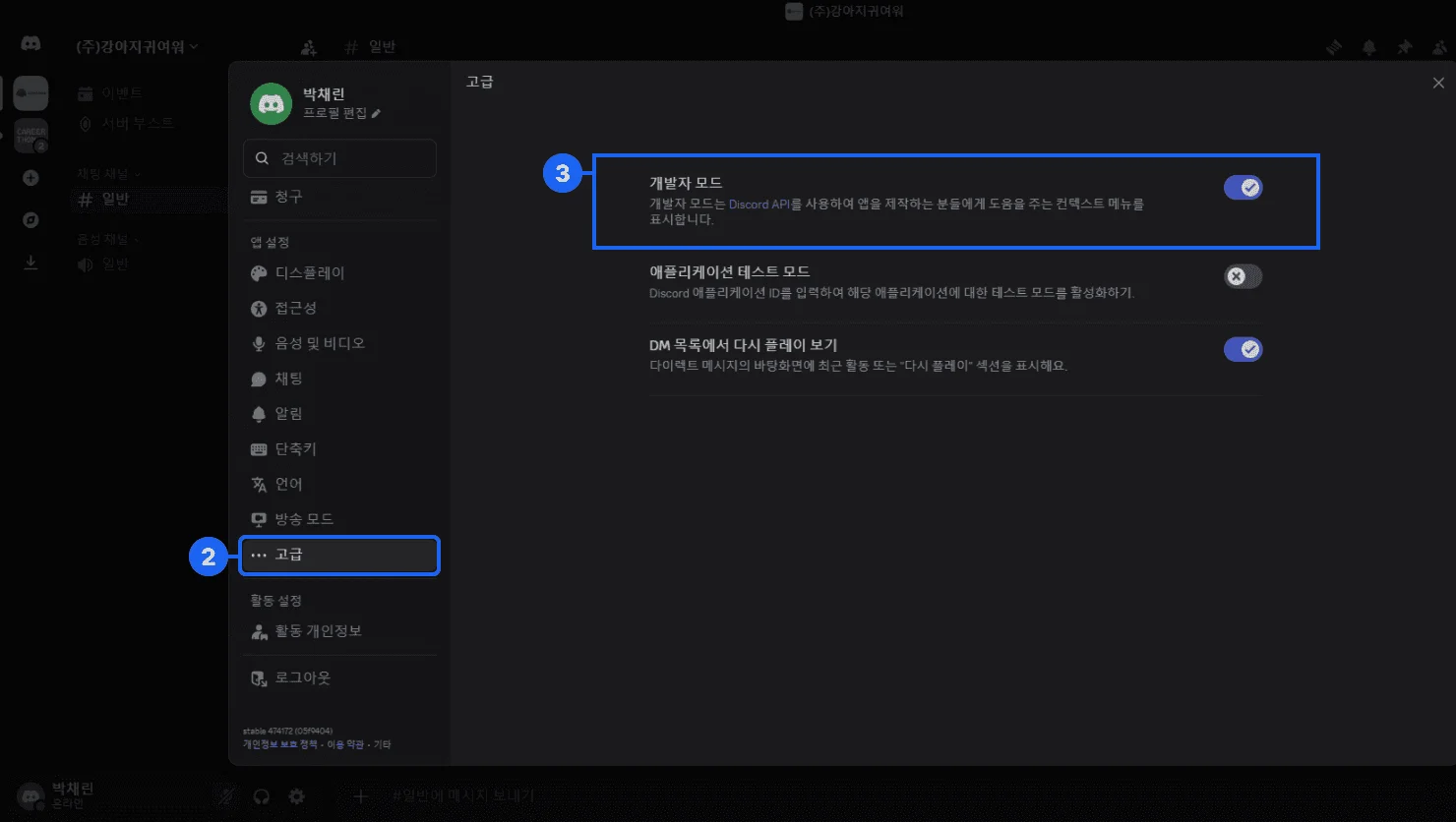This screenshot has width=1456, height=822.
Task: Click the download apps icon
Action: [x=30, y=263]
